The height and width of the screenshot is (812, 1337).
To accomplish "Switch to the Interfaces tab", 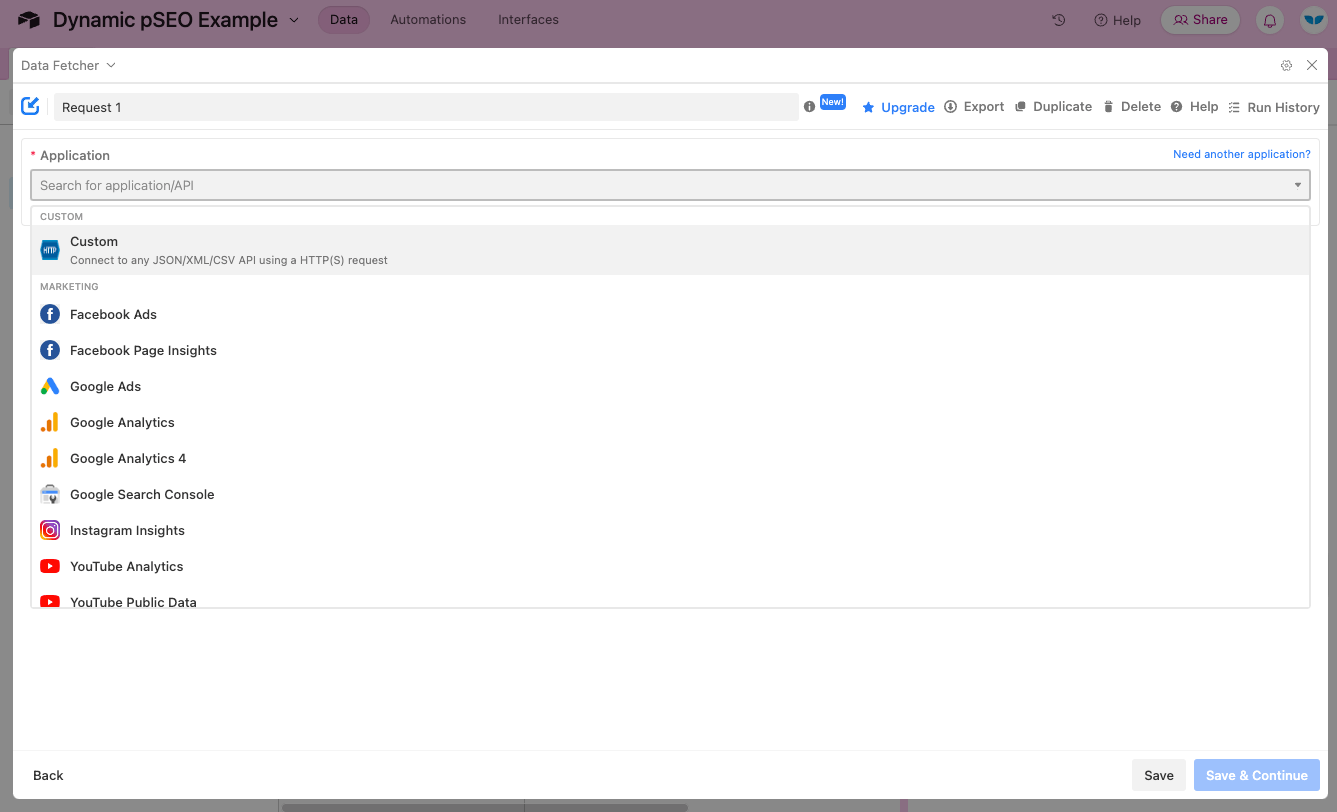I will point(528,20).
